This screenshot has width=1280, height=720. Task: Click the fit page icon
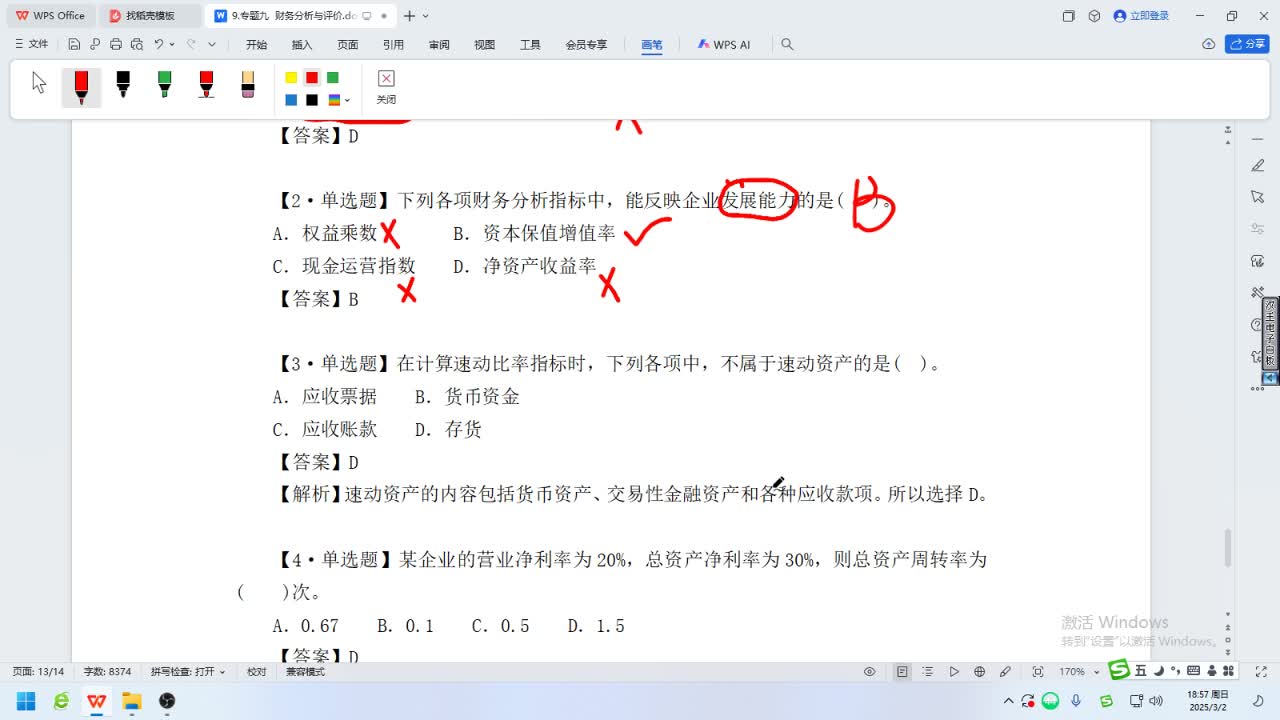tap(1038, 672)
